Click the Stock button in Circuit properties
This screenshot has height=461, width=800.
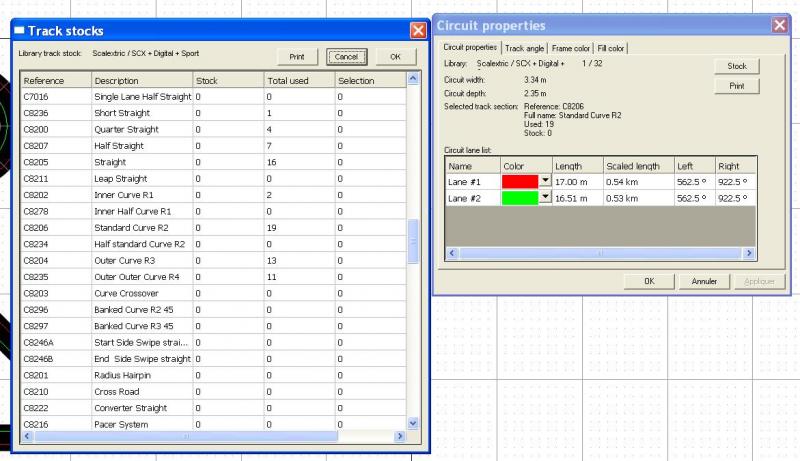(736, 66)
